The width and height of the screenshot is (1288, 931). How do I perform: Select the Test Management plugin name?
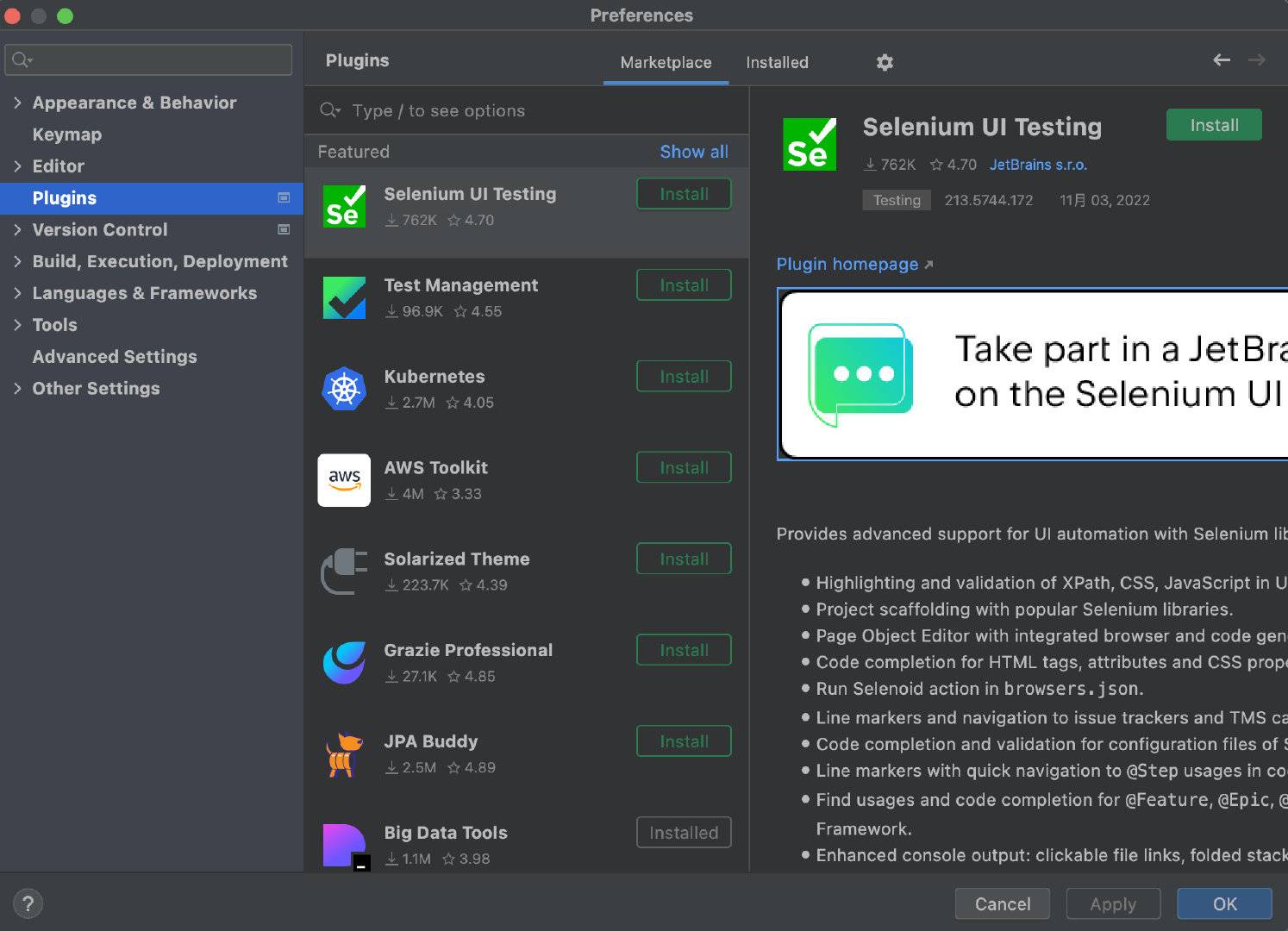click(461, 285)
